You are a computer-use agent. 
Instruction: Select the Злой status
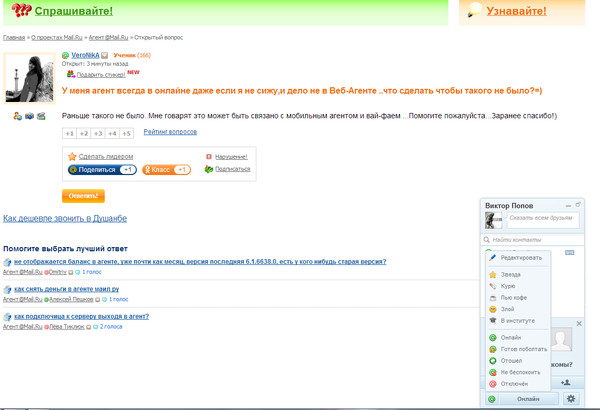[518, 309]
